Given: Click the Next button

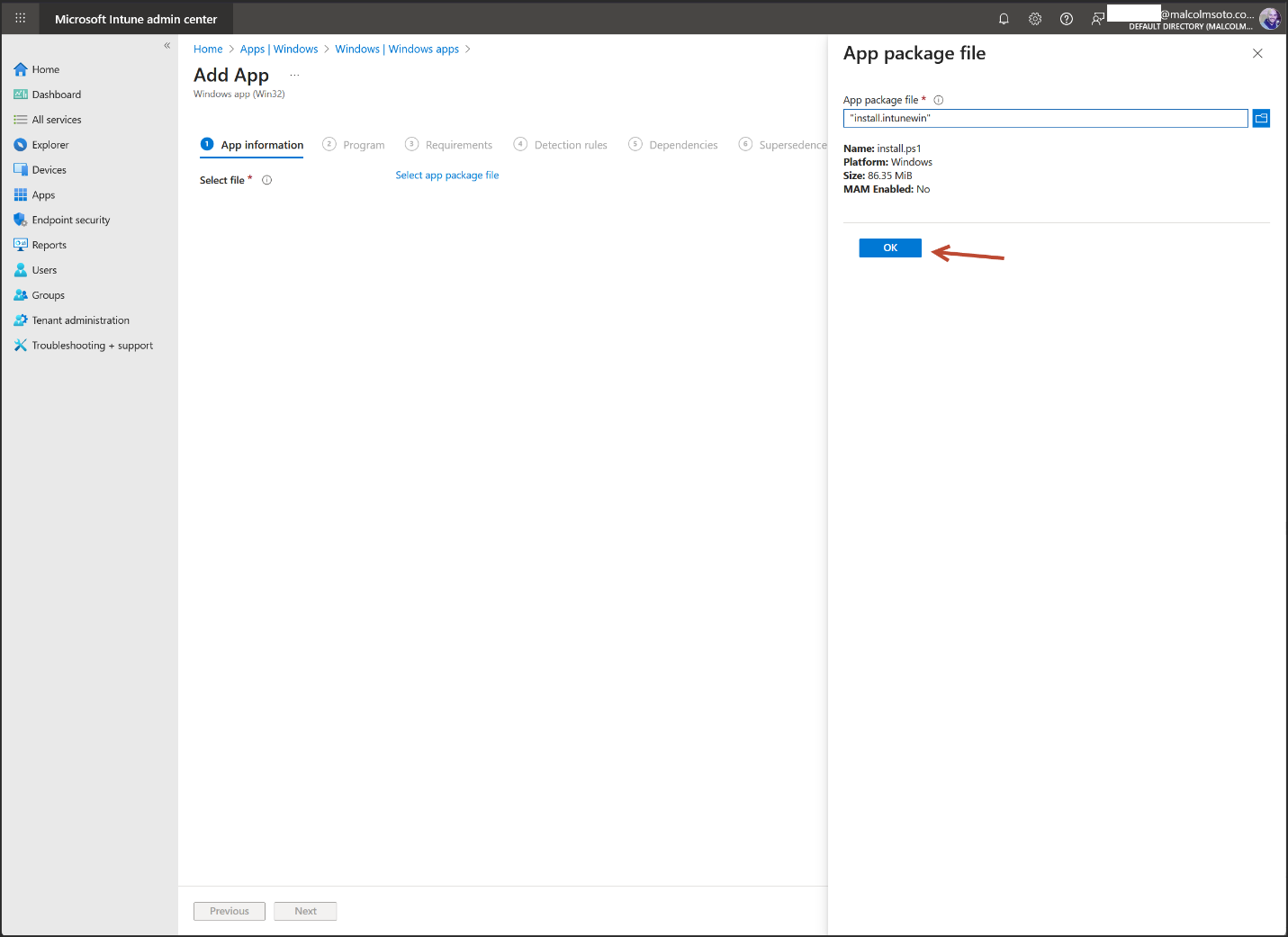Looking at the screenshot, I should click(x=305, y=911).
